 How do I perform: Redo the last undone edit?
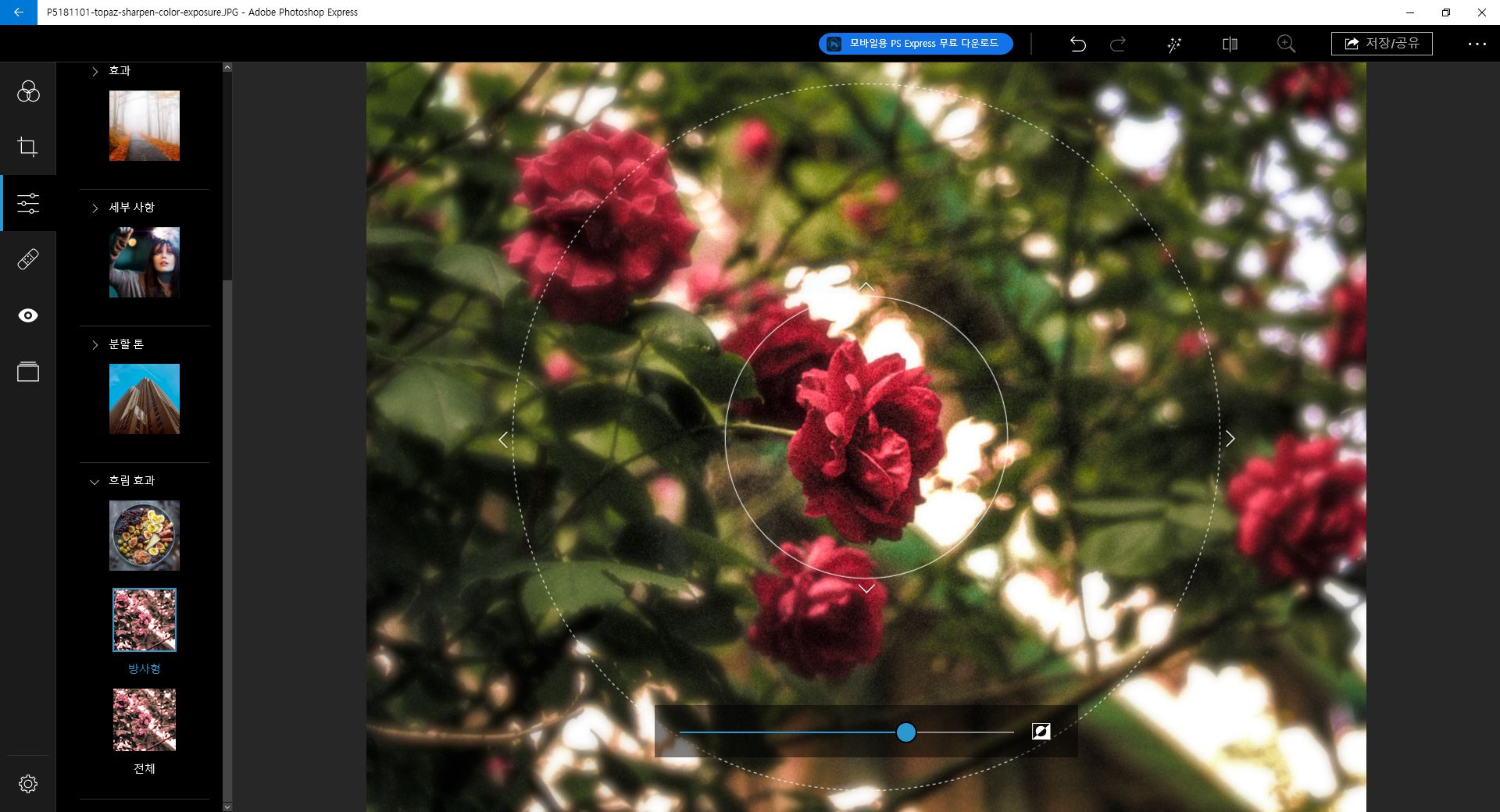click(x=1118, y=45)
